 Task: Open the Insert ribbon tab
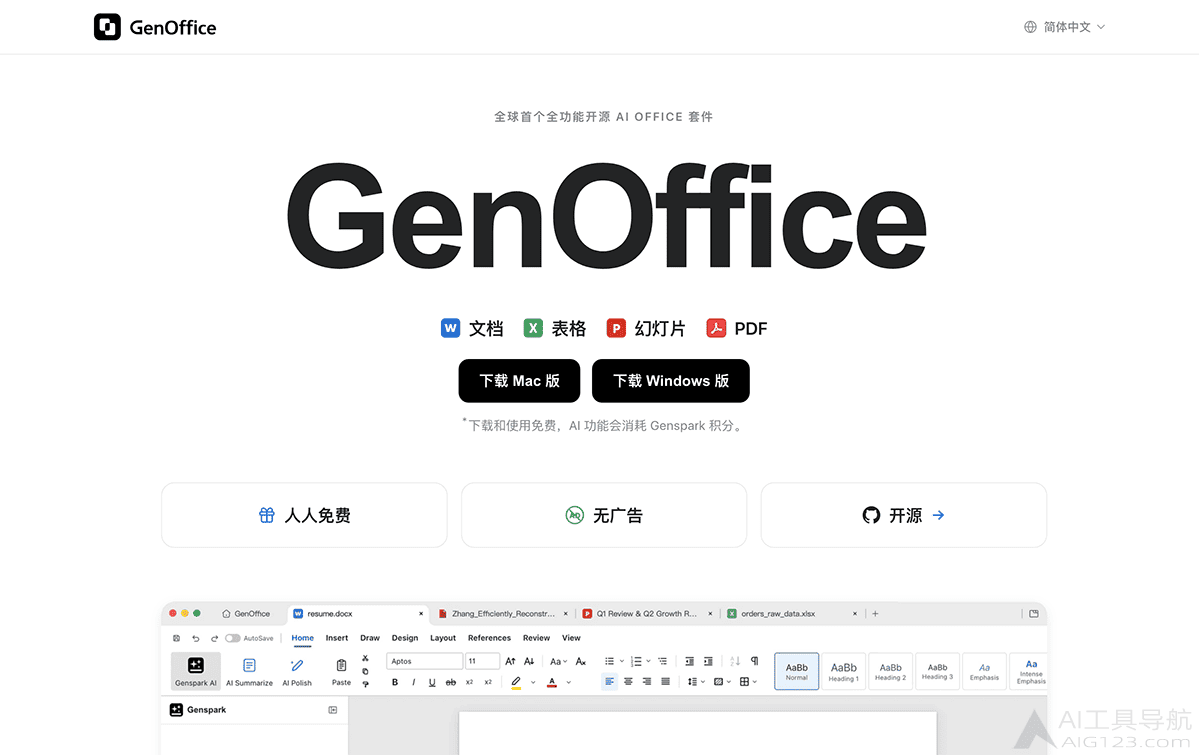[337, 638]
